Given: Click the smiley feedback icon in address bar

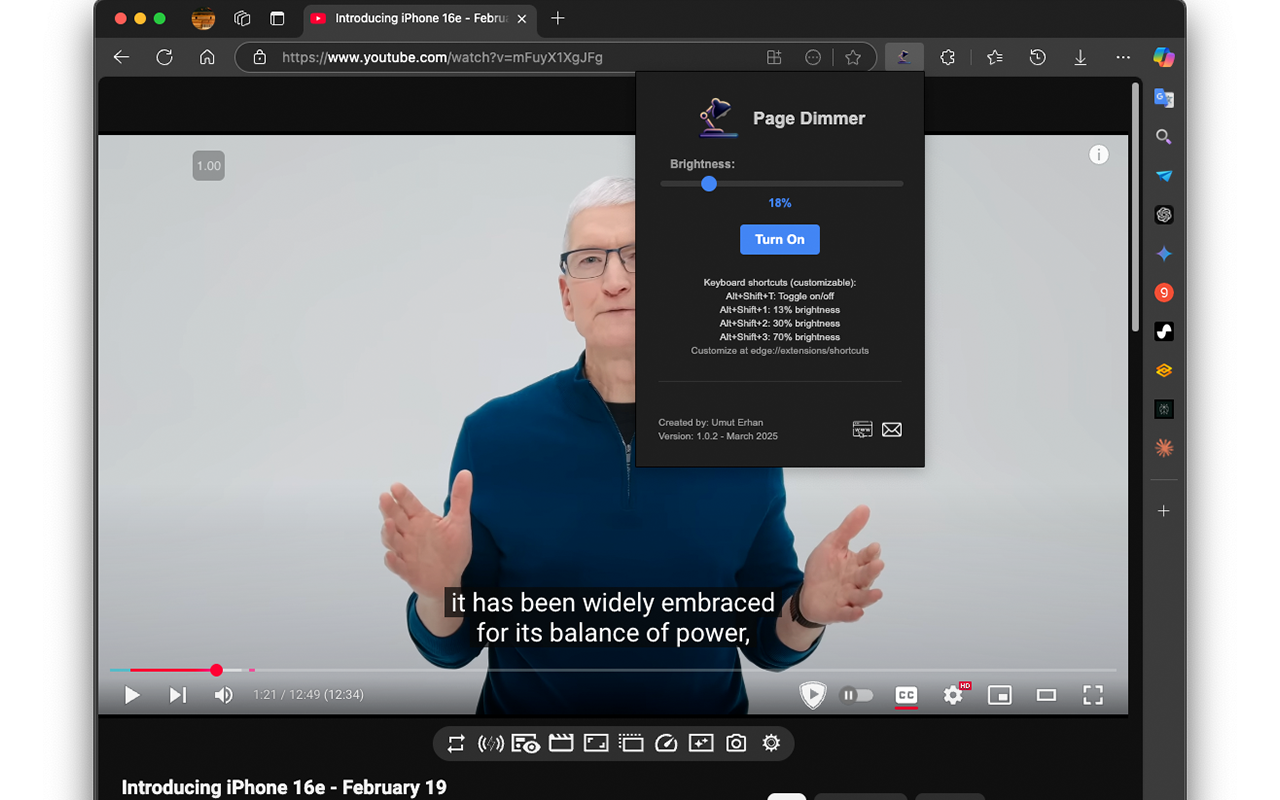Looking at the screenshot, I should (x=813, y=57).
